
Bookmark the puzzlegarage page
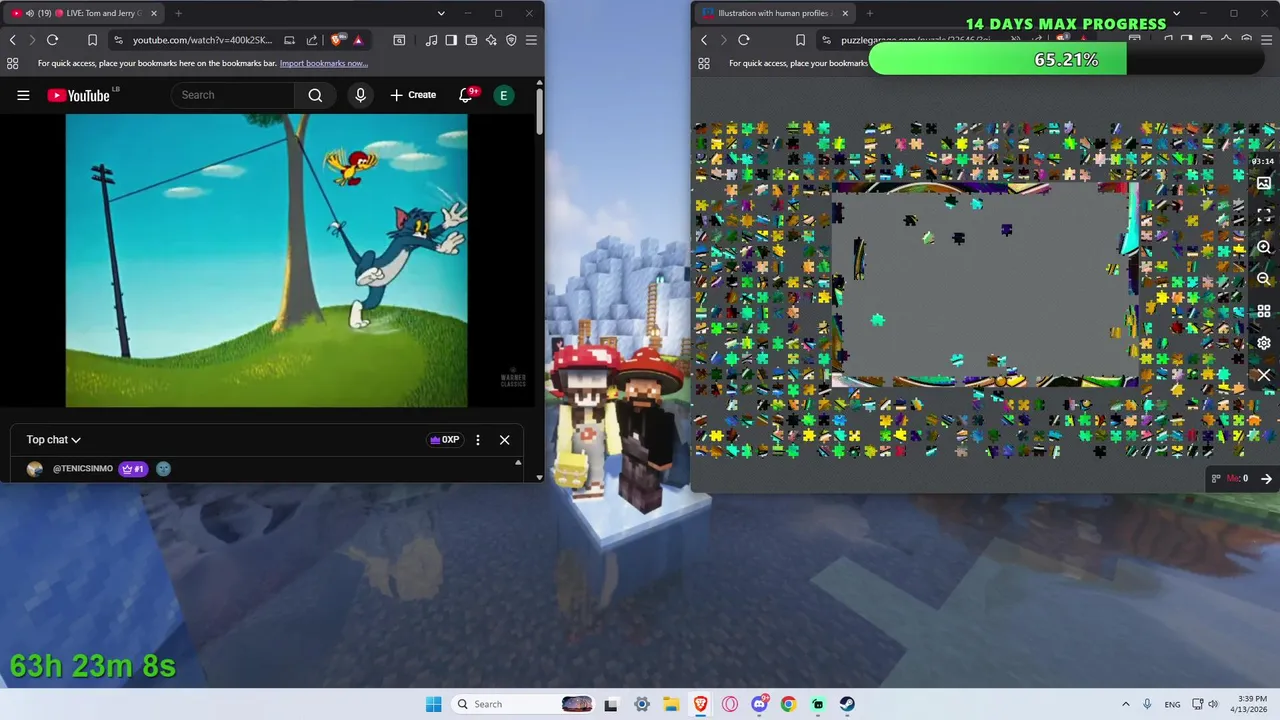[800, 40]
